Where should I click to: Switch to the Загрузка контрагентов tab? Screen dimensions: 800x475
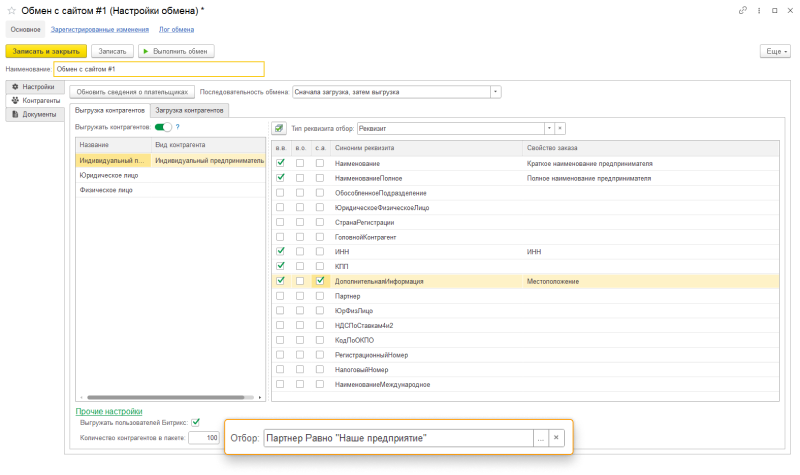192,110
